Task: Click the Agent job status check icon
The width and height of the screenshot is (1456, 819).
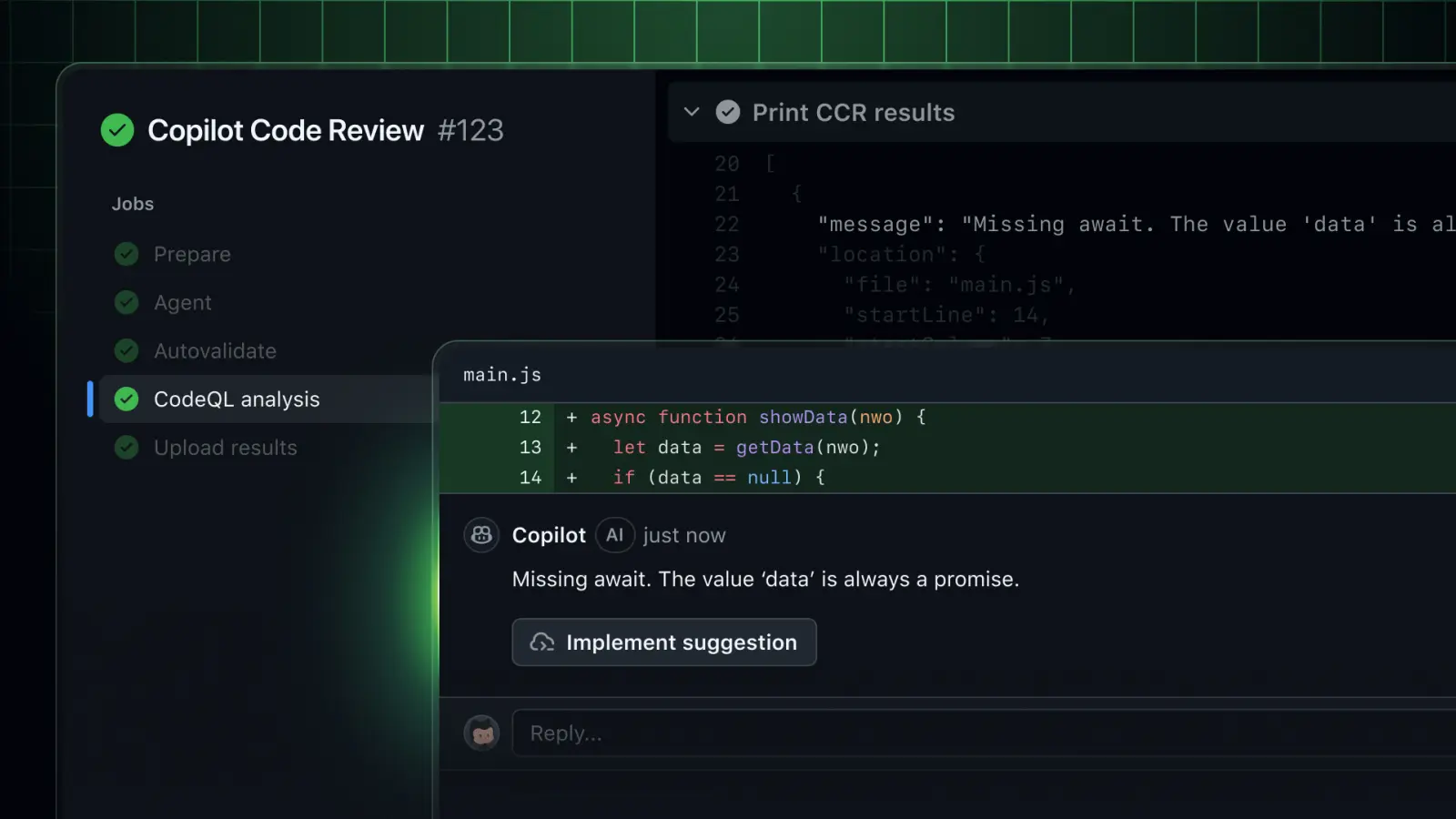Action: [x=126, y=302]
